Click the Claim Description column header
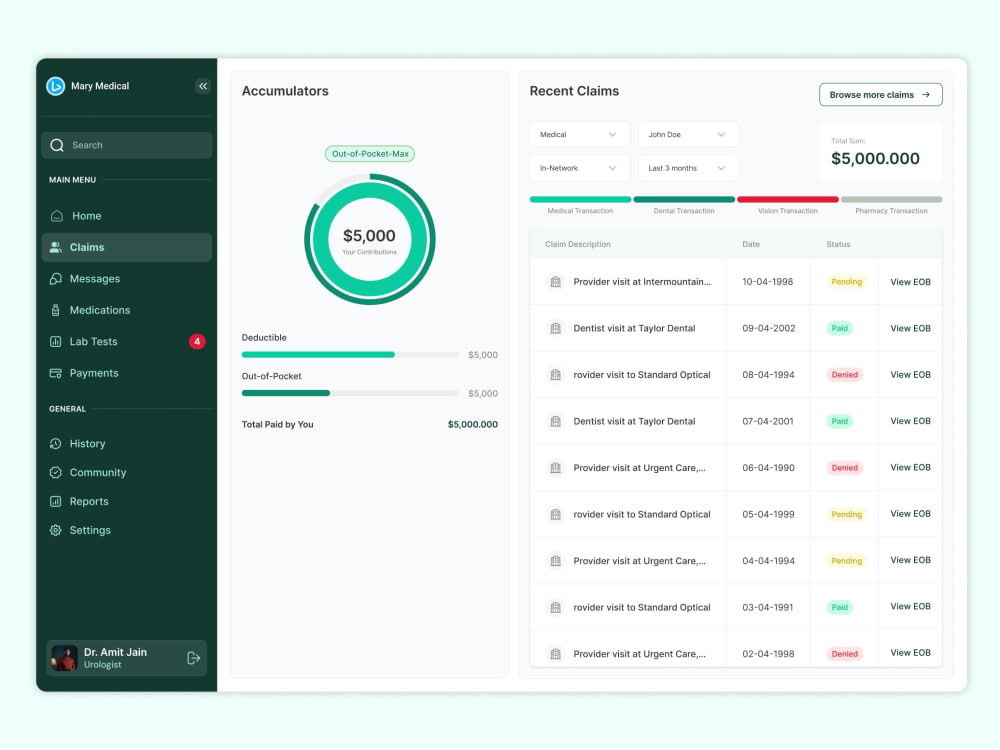 pos(578,244)
